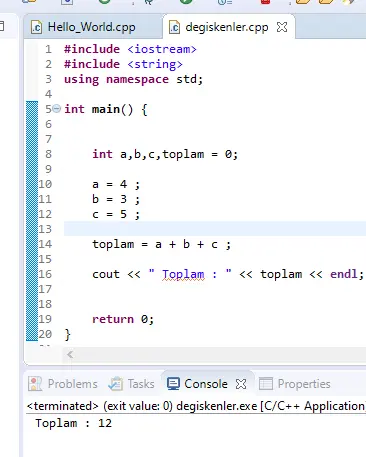Click the 'return 0;' statement

point(123,319)
